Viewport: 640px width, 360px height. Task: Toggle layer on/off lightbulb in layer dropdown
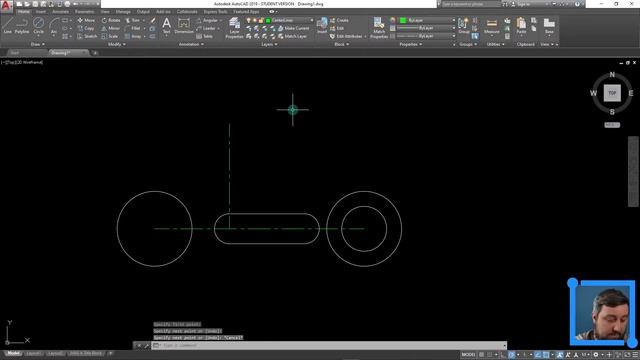pyautogui.click(x=248, y=20)
